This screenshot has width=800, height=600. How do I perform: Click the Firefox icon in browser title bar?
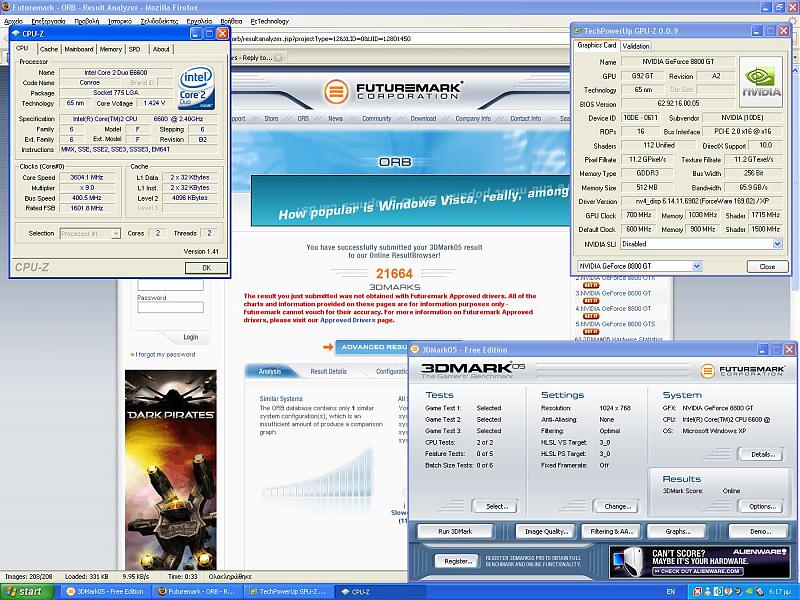coord(6,7)
